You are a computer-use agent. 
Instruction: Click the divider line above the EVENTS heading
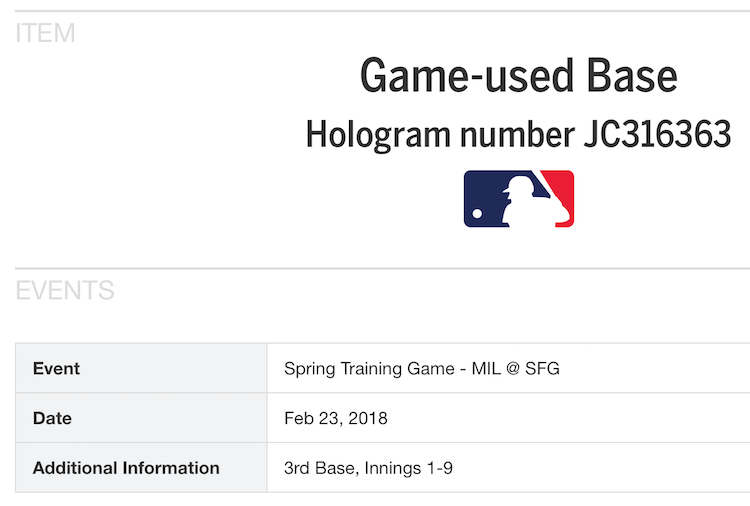[382, 268]
